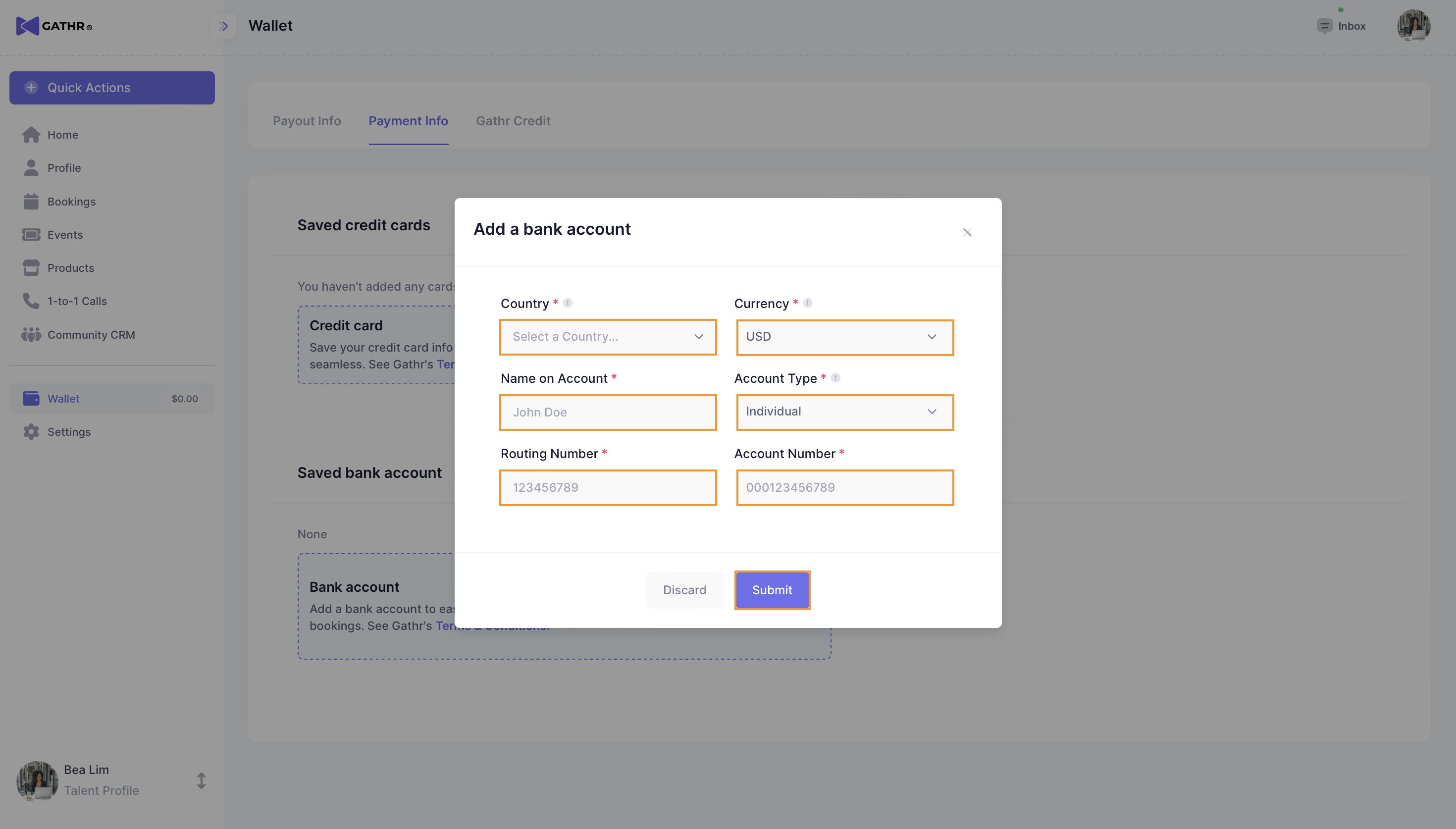Click the Home house icon in sidebar

[31, 135]
